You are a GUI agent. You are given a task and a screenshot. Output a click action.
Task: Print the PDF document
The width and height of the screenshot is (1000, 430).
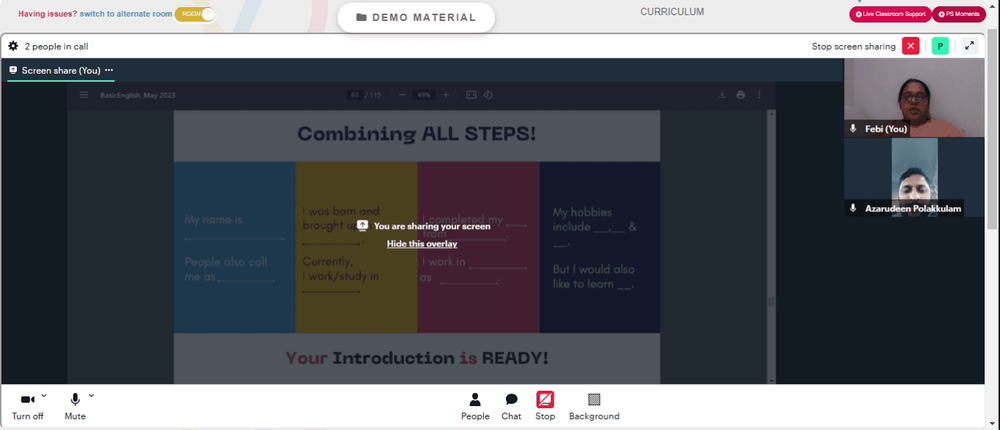click(740, 95)
